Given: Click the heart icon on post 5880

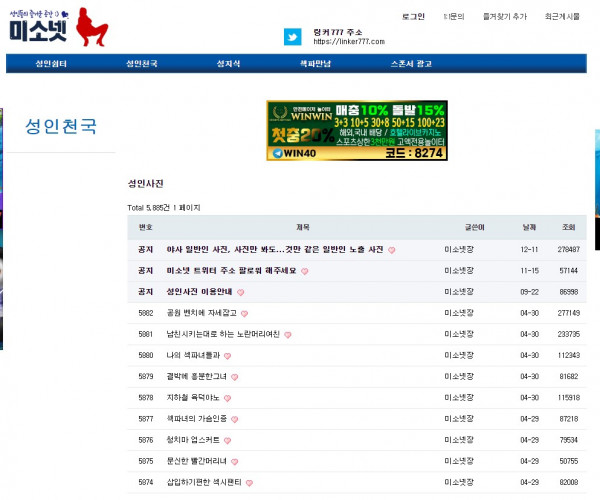Looking at the screenshot, I should tap(228, 355).
